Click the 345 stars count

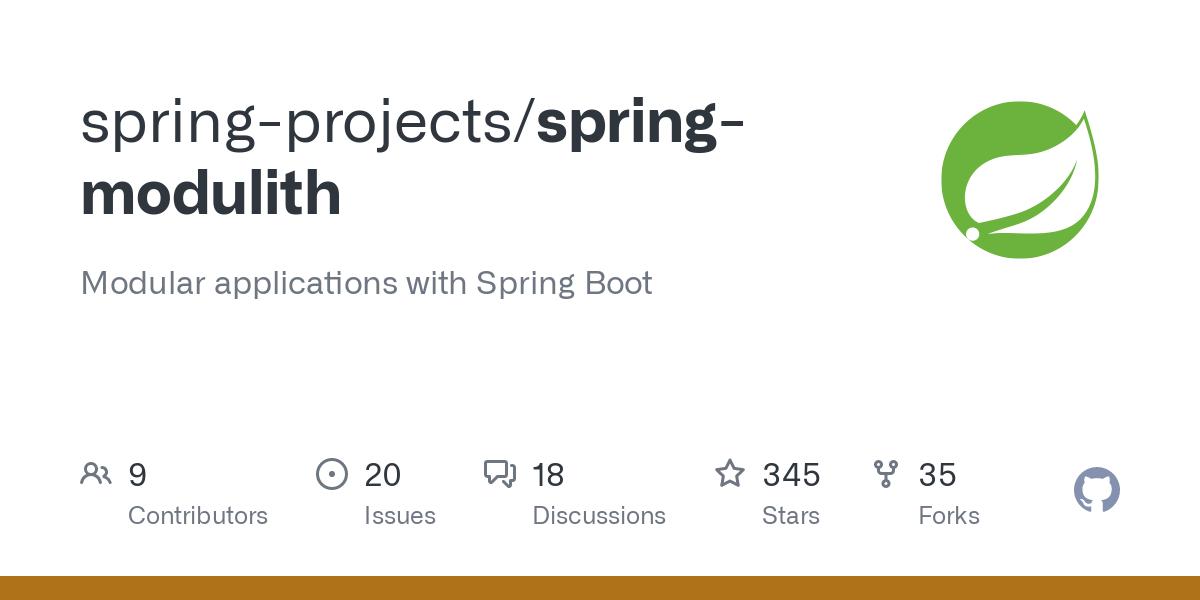[x=791, y=475]
